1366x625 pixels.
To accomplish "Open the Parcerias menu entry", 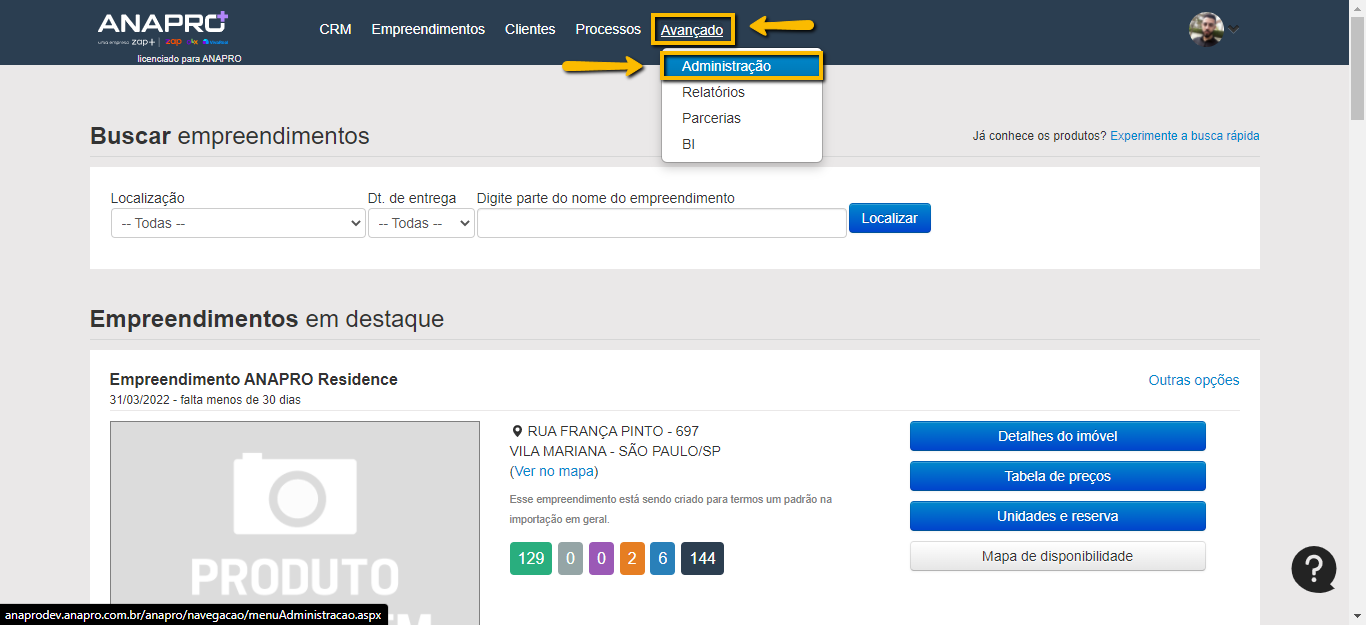I will click(x=711, y=118).
